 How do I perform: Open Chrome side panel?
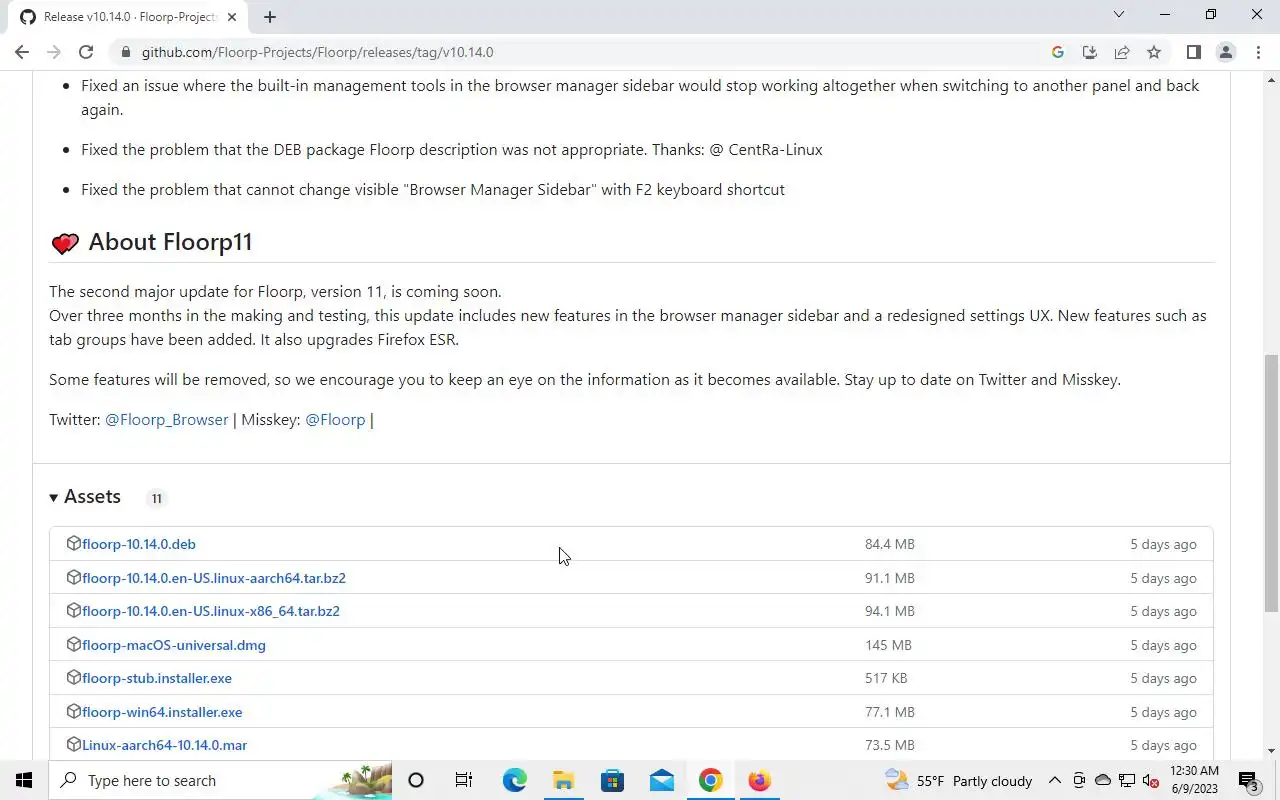tap(1193, 52)
